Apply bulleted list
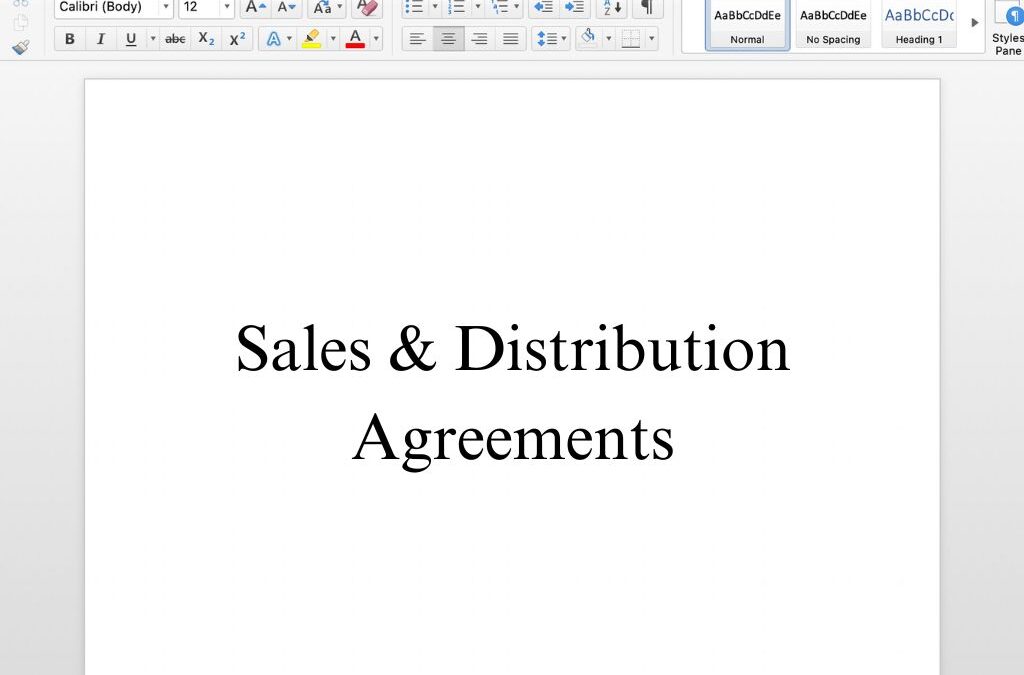This screenshot has height=675, width=1024. pyautogui.click(x=415, y=8)
